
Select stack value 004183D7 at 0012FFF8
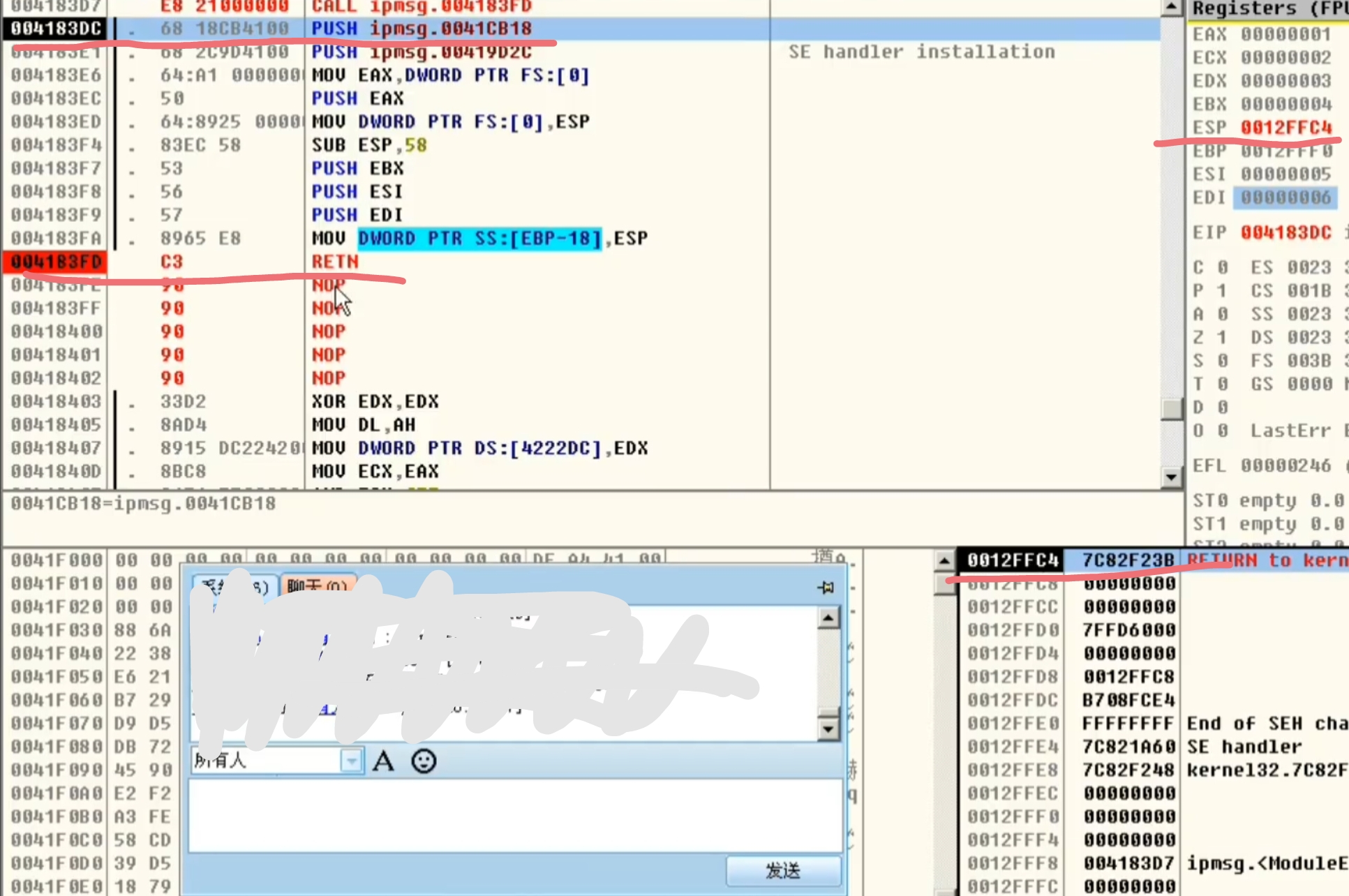pos(1129,863)
